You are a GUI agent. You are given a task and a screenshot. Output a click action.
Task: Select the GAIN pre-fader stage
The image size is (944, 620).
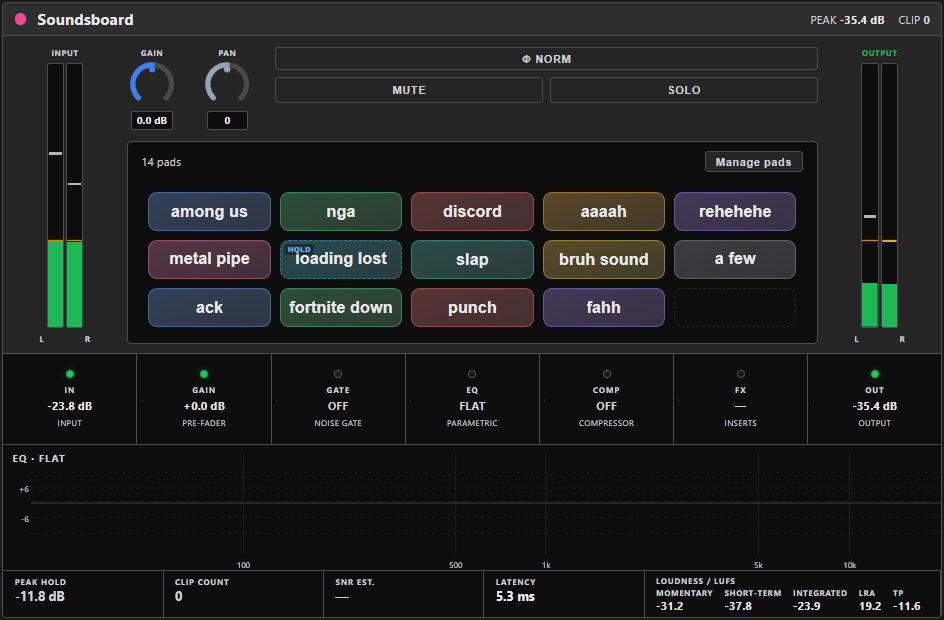point(204,399)
